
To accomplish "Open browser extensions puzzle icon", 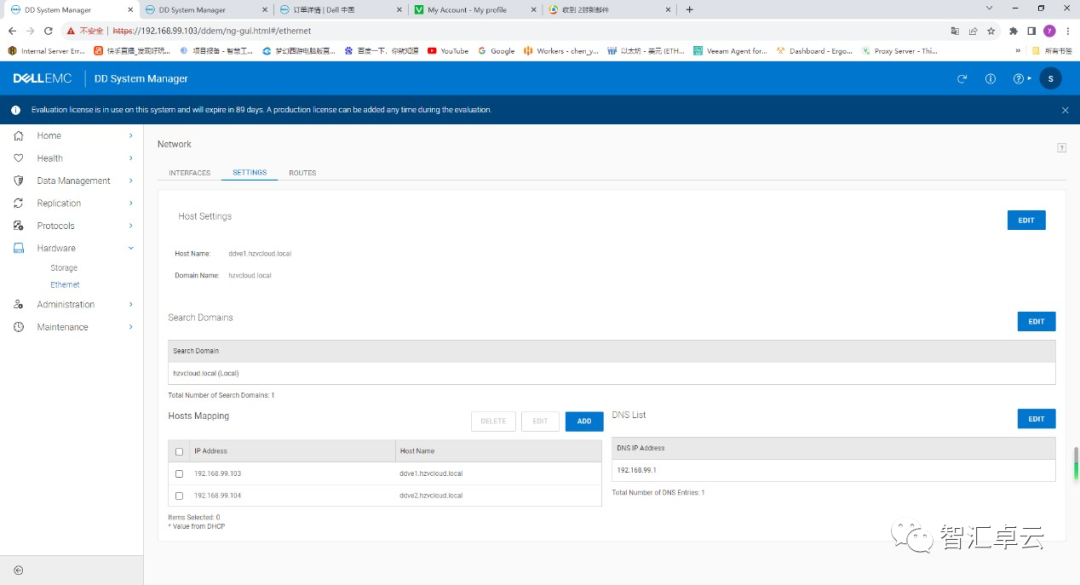I will pyautogui.click(x=1013, y=31).
